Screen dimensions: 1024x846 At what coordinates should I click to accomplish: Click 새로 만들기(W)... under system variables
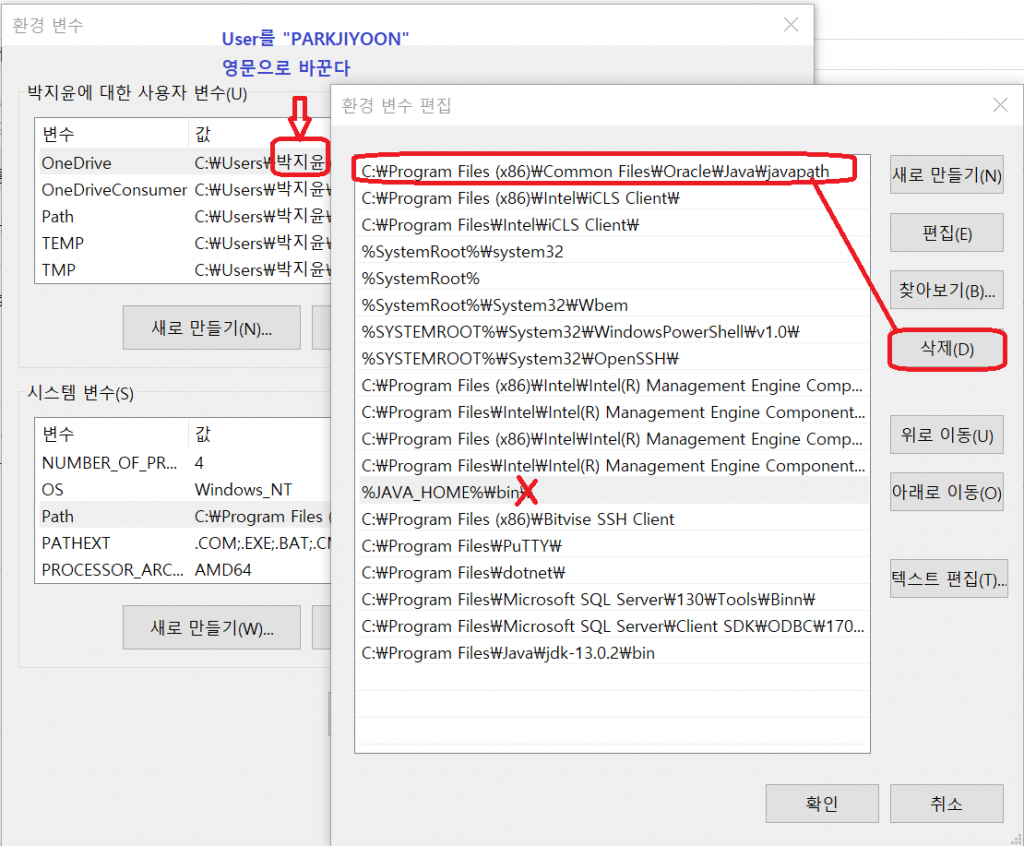pyautogui.click(x=211, y=628)
